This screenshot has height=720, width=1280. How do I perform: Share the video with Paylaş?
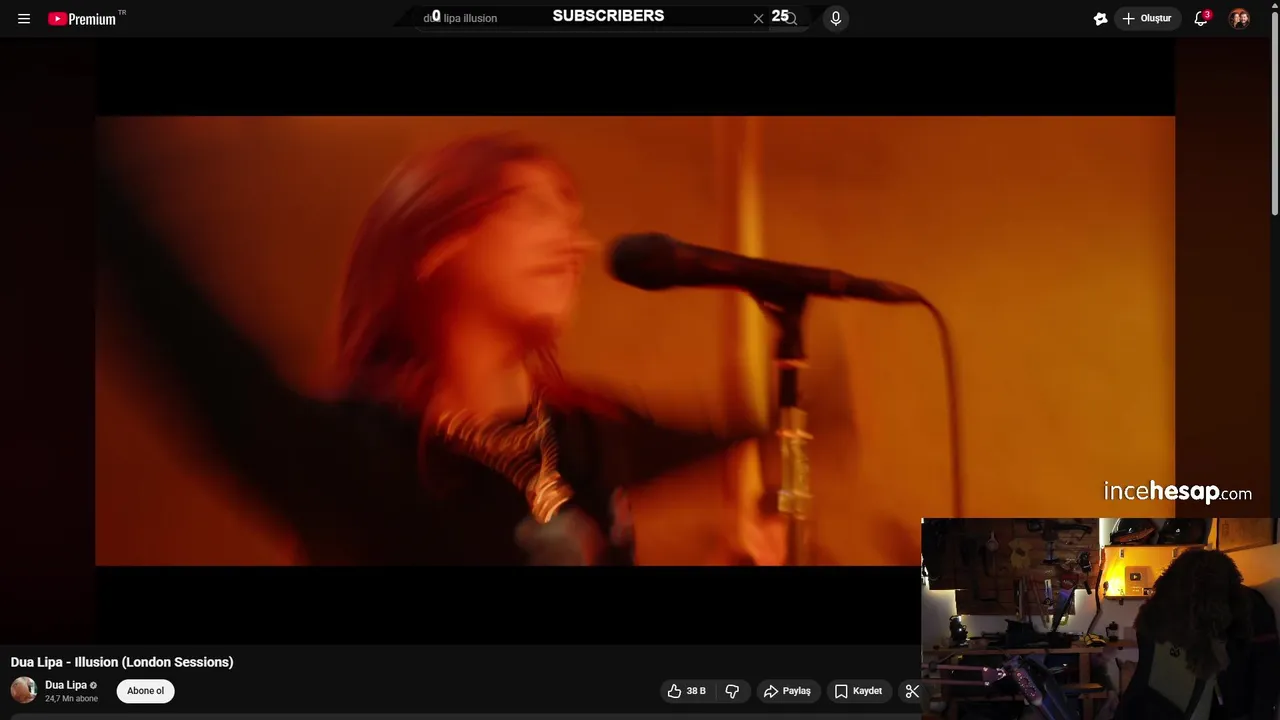[x=788, y=691]
